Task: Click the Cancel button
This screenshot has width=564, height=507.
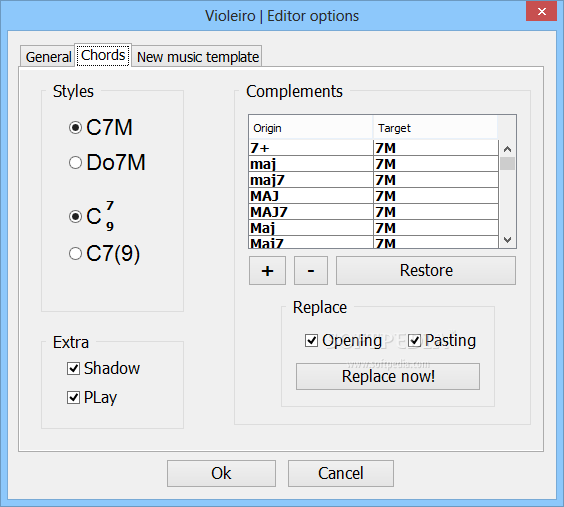Action: pyautogui.click(x=341, y=473)
